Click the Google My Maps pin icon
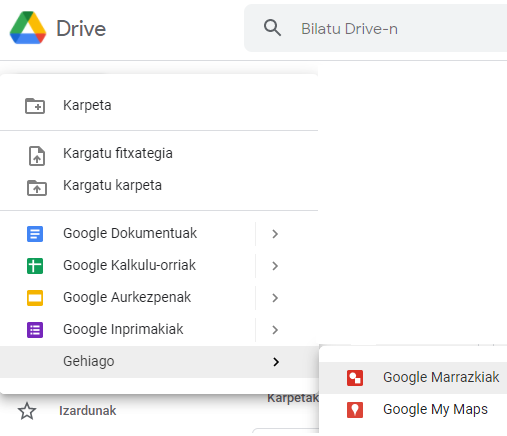The width and height of the screenshot is (507, 436). 355,410
